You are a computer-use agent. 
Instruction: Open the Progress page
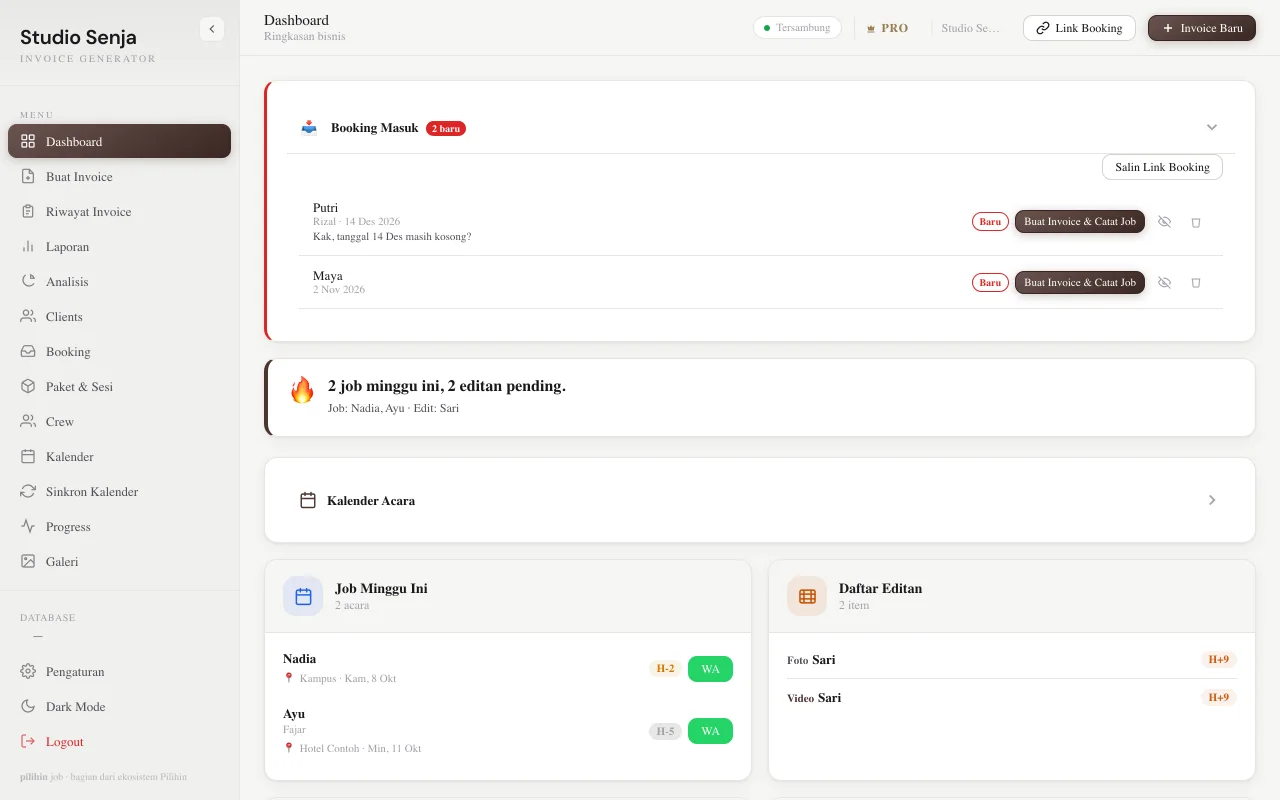pos(120,527)
